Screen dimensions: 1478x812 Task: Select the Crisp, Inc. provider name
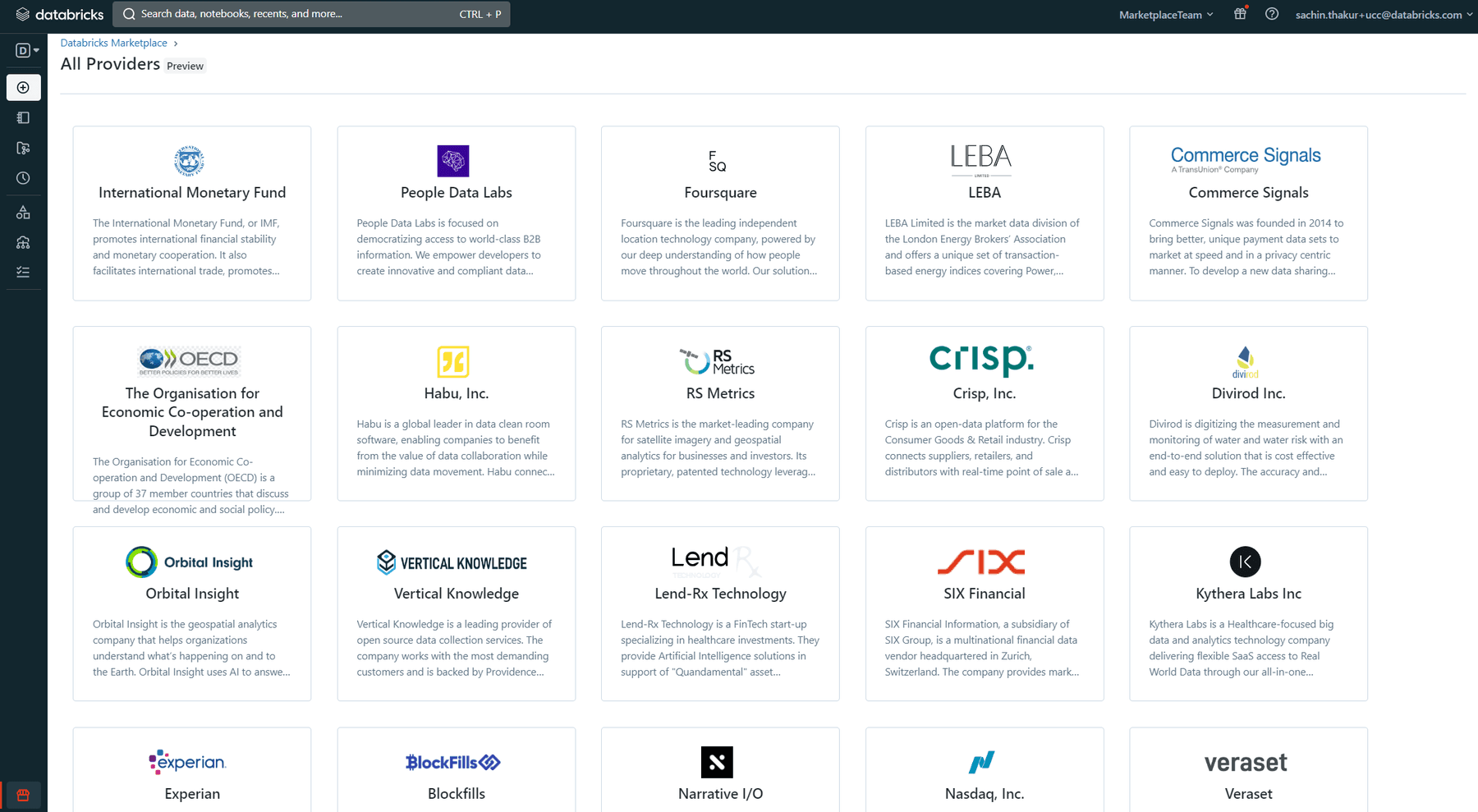click(x=985, y=394)
